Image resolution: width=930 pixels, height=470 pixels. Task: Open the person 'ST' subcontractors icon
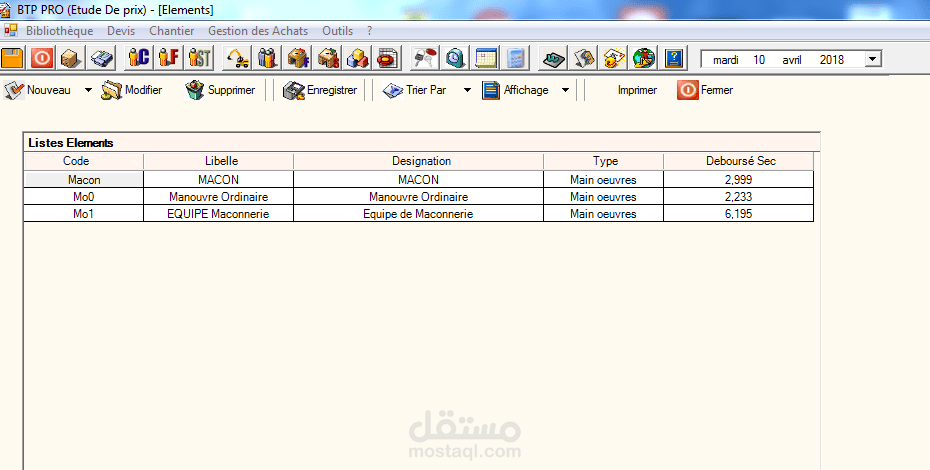point(200,58)
